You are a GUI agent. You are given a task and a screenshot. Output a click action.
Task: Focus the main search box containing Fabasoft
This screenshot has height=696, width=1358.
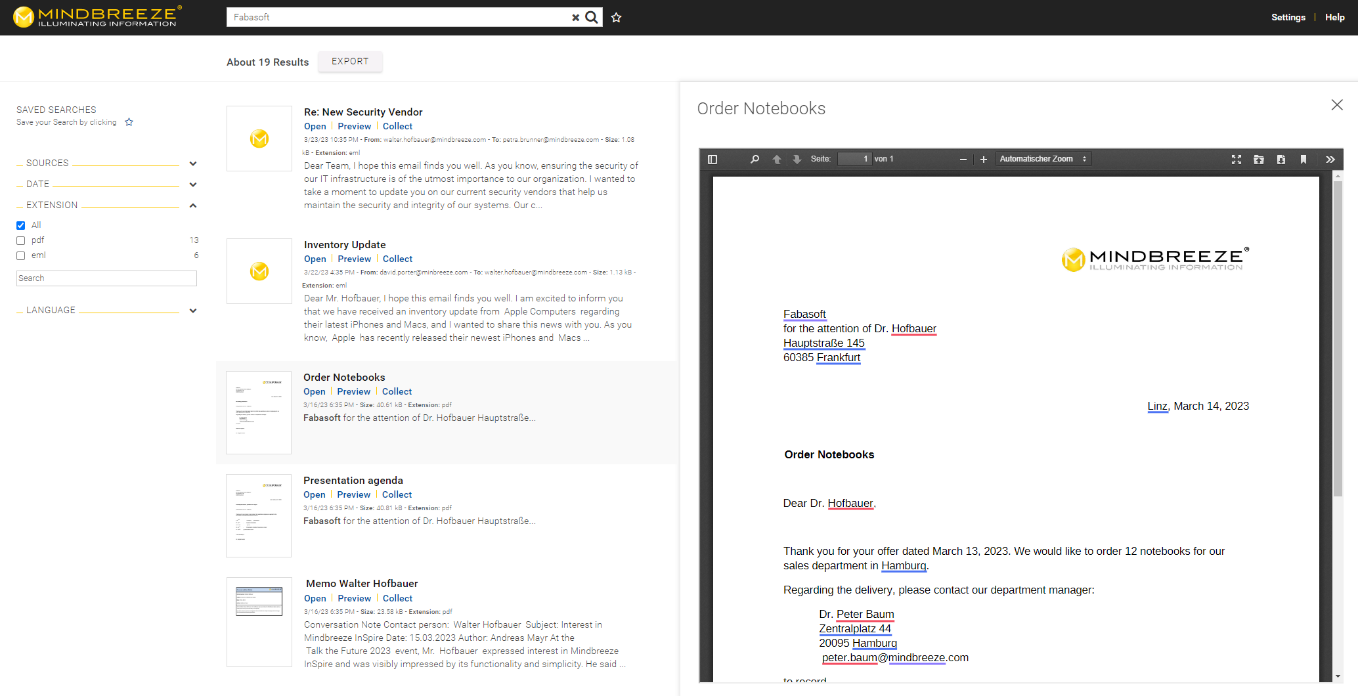pos(399,17)
